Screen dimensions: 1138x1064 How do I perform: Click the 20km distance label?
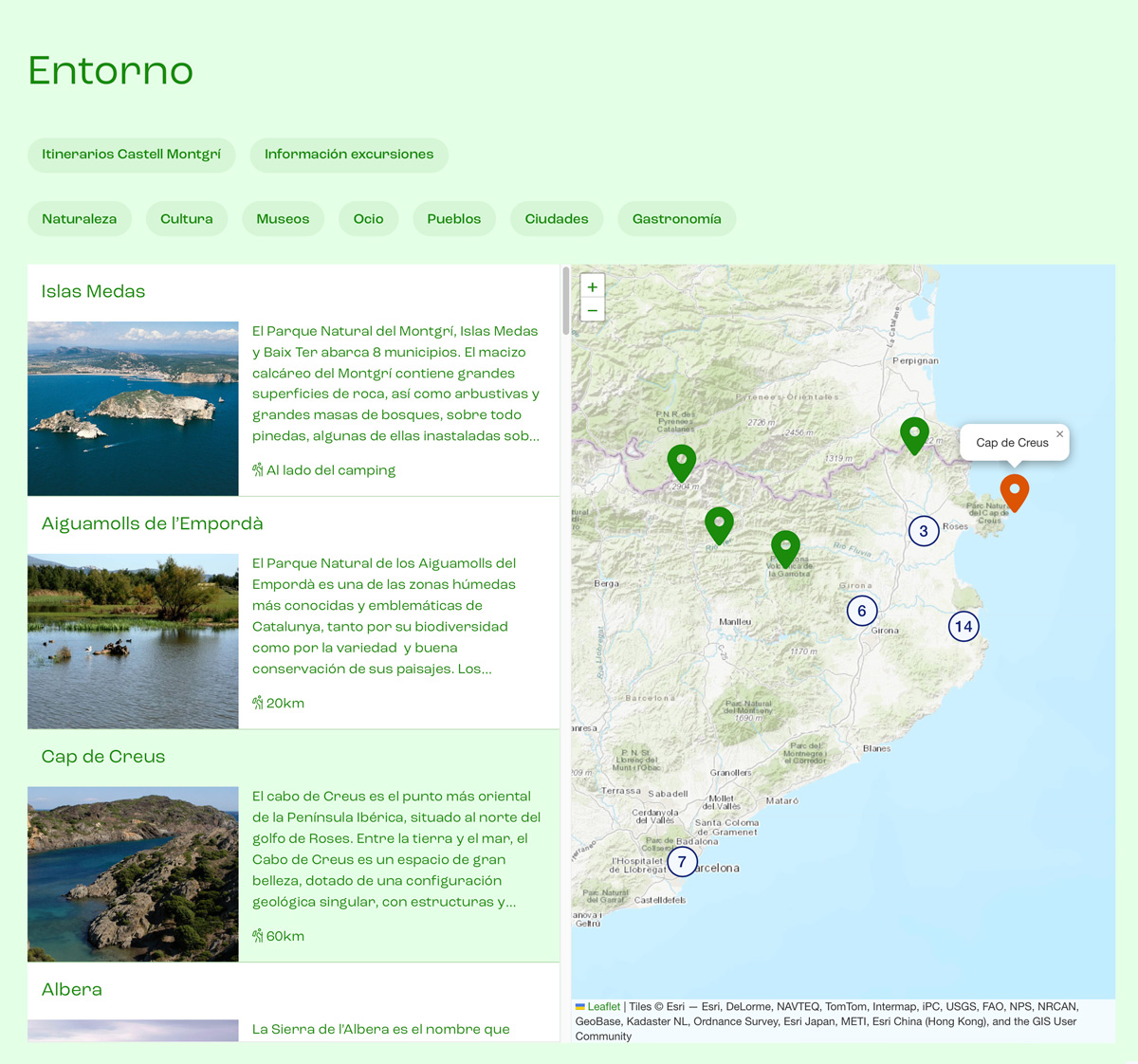pyautogui.click(x=285, y=704)
